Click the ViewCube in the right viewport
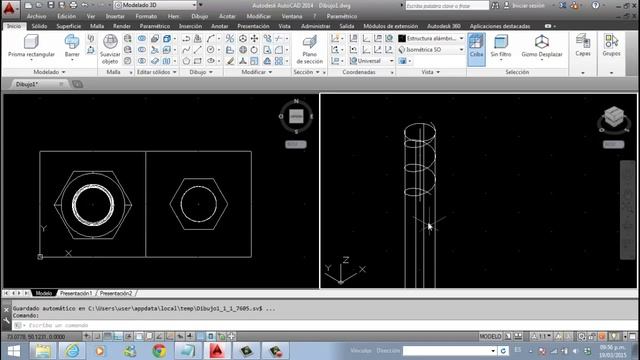The image size is (640, 360). tap(613, 118)
